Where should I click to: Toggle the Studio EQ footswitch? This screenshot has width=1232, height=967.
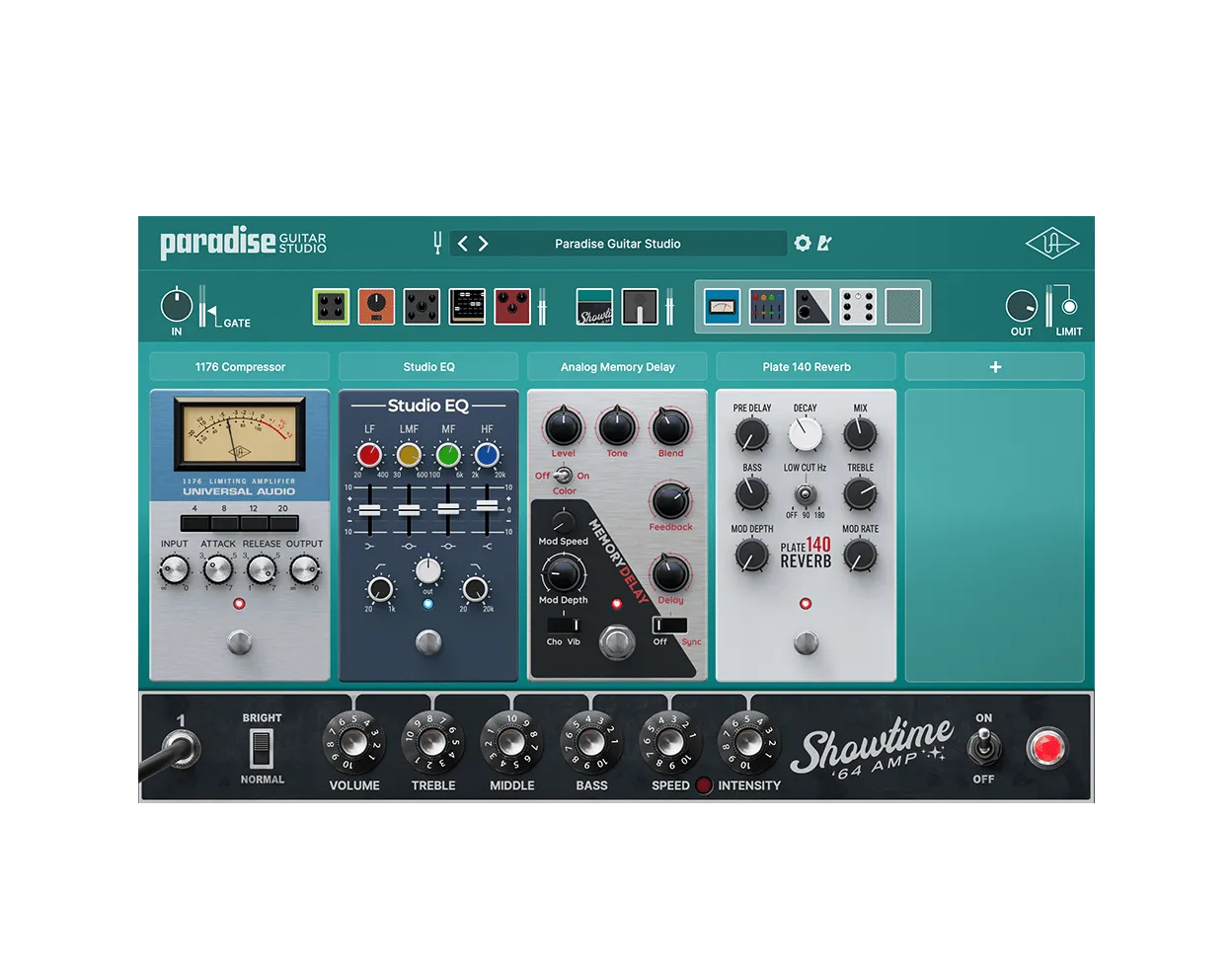click(x=428, y=642)
